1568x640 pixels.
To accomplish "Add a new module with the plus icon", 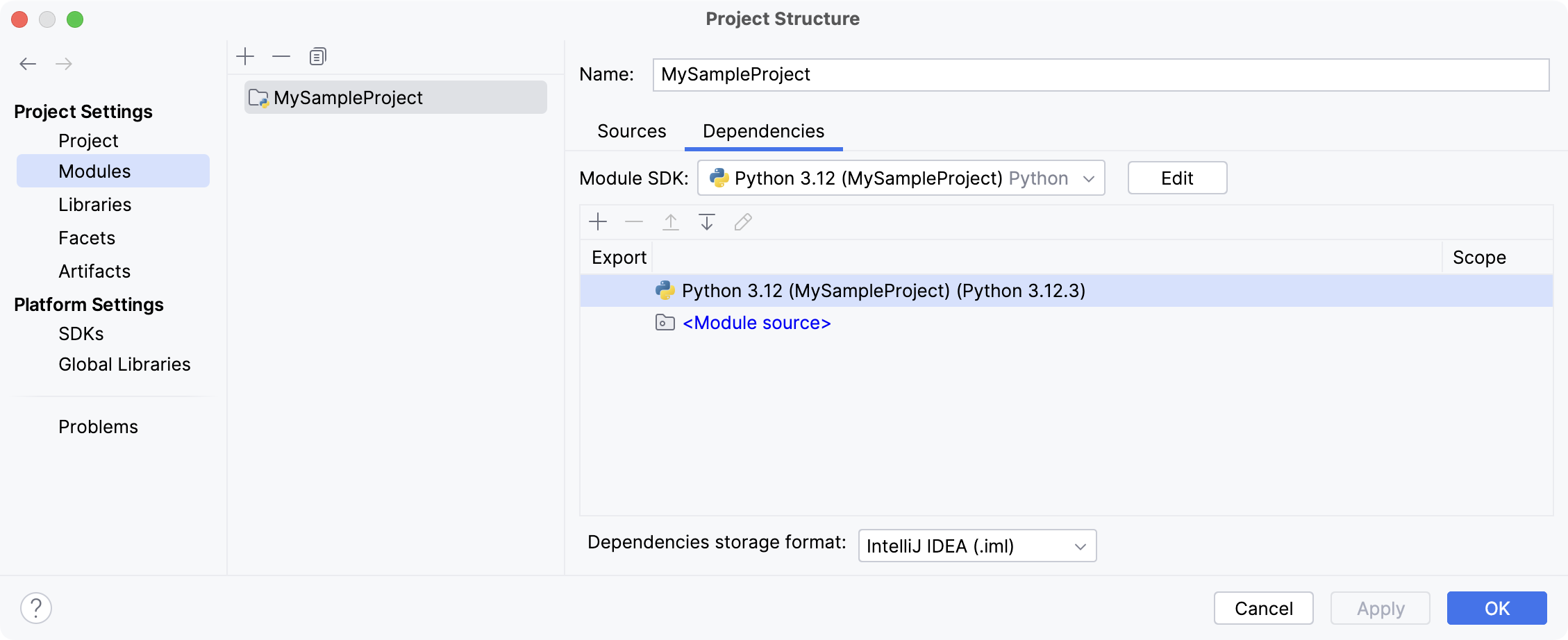I will [246, 56].
